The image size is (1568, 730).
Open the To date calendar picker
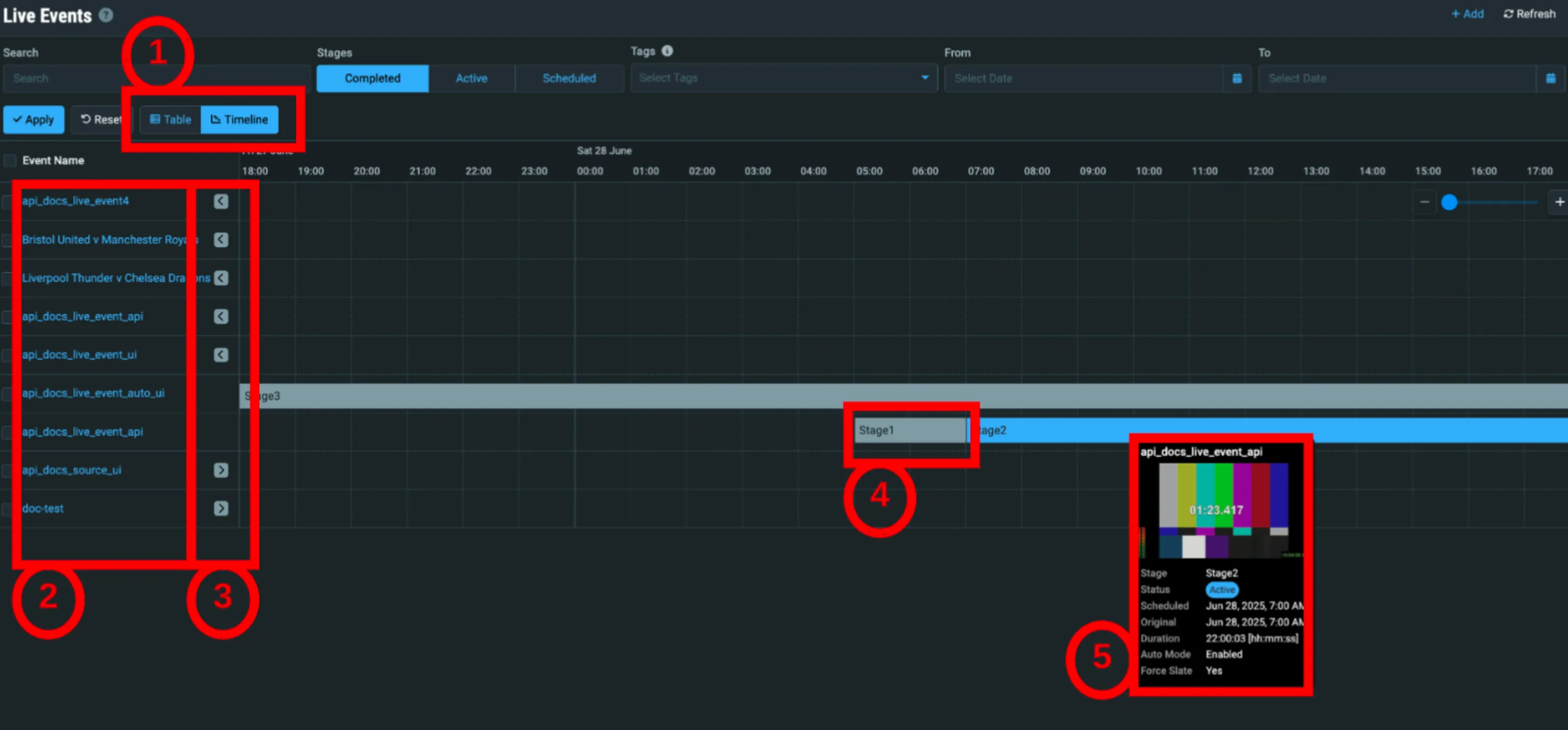(x=1550, y=79)
